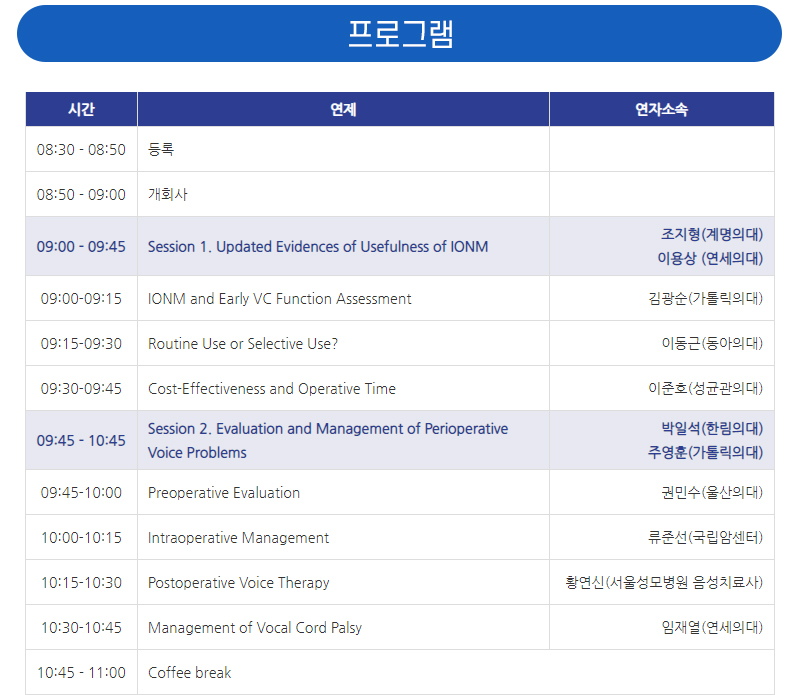
Task: Click the 등록 row entry
Action: (x=161, y=149)
